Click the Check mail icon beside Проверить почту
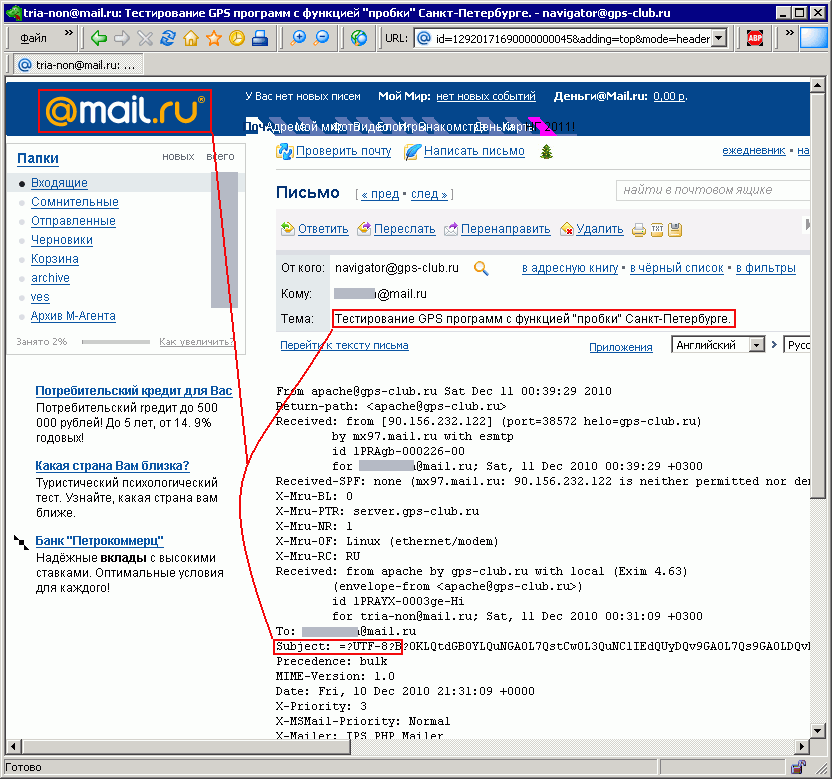Image resolution: width=832 pixels, height=779 pixels. coord(284,151)
